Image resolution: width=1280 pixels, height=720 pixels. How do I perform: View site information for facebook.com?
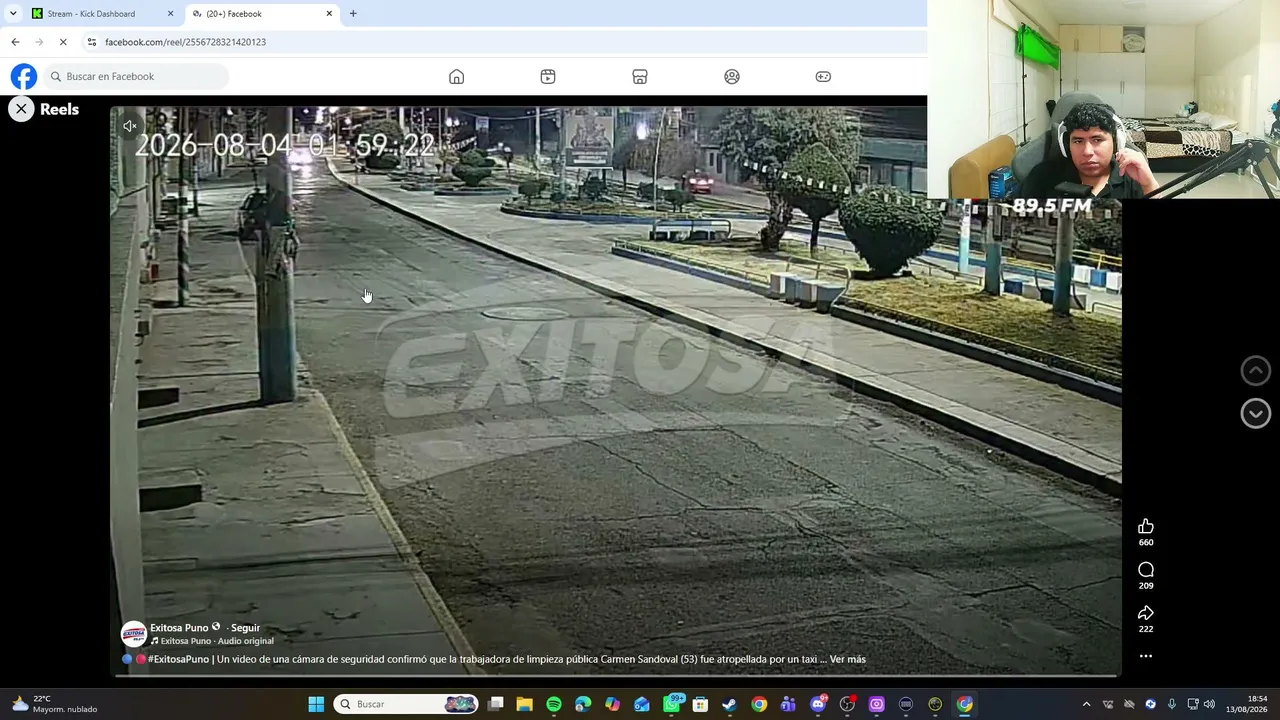tap(92, 42)
